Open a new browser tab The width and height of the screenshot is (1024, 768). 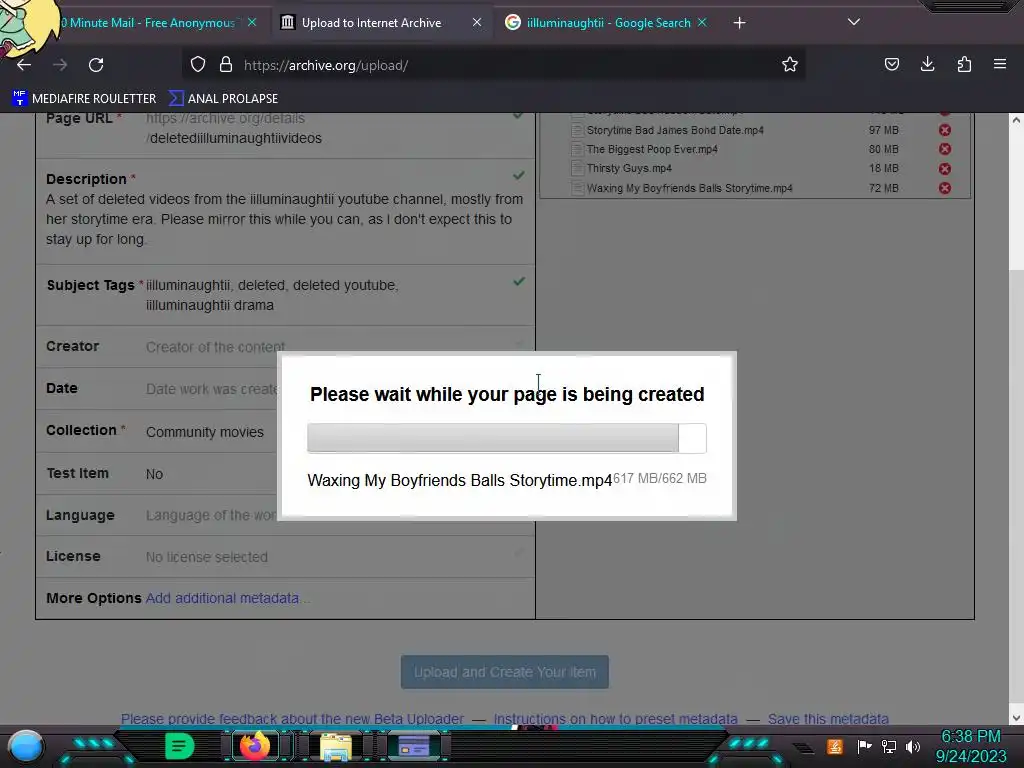tap(739, 23)
